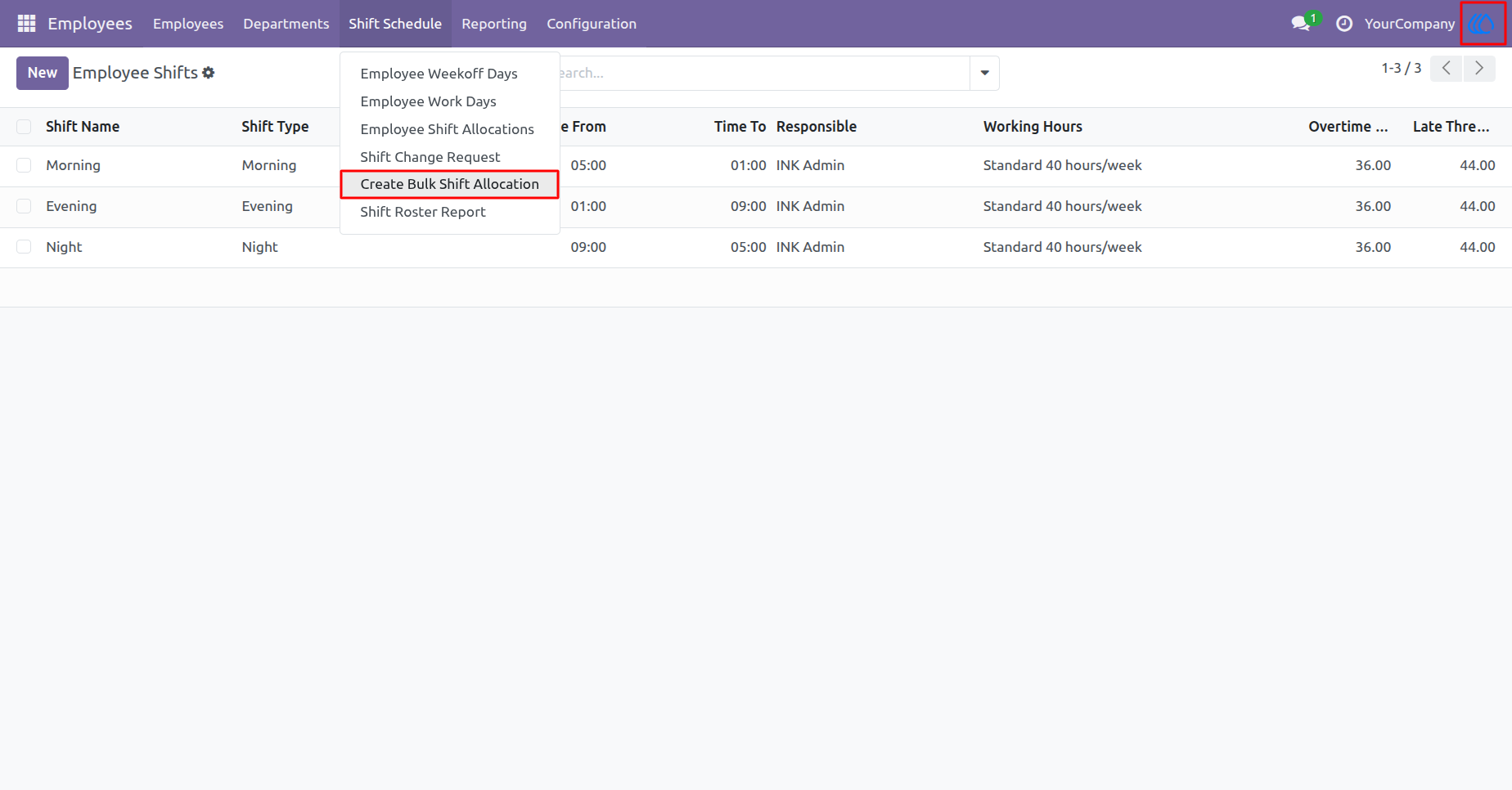The image size is (1512, 790).
Task: Sort by Responsible column header
Action: point(817,127)
